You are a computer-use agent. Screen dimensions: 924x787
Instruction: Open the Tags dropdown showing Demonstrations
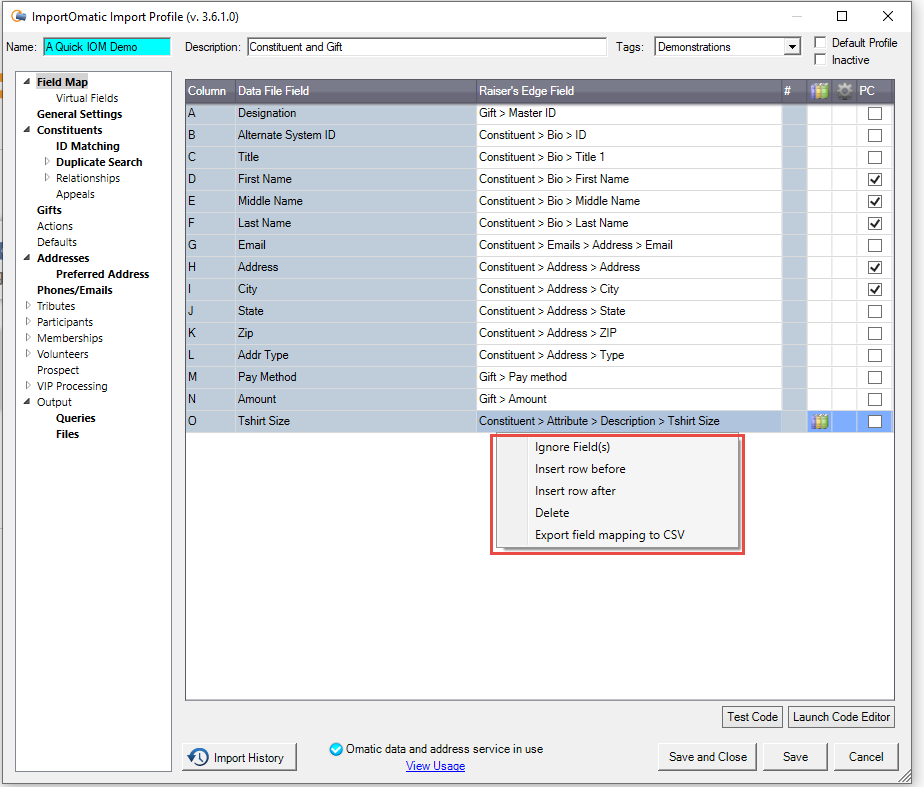tap(793, 46)
